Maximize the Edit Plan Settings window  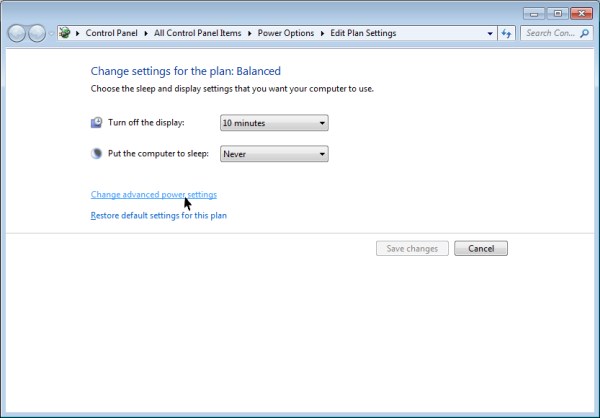click(558, 14)
